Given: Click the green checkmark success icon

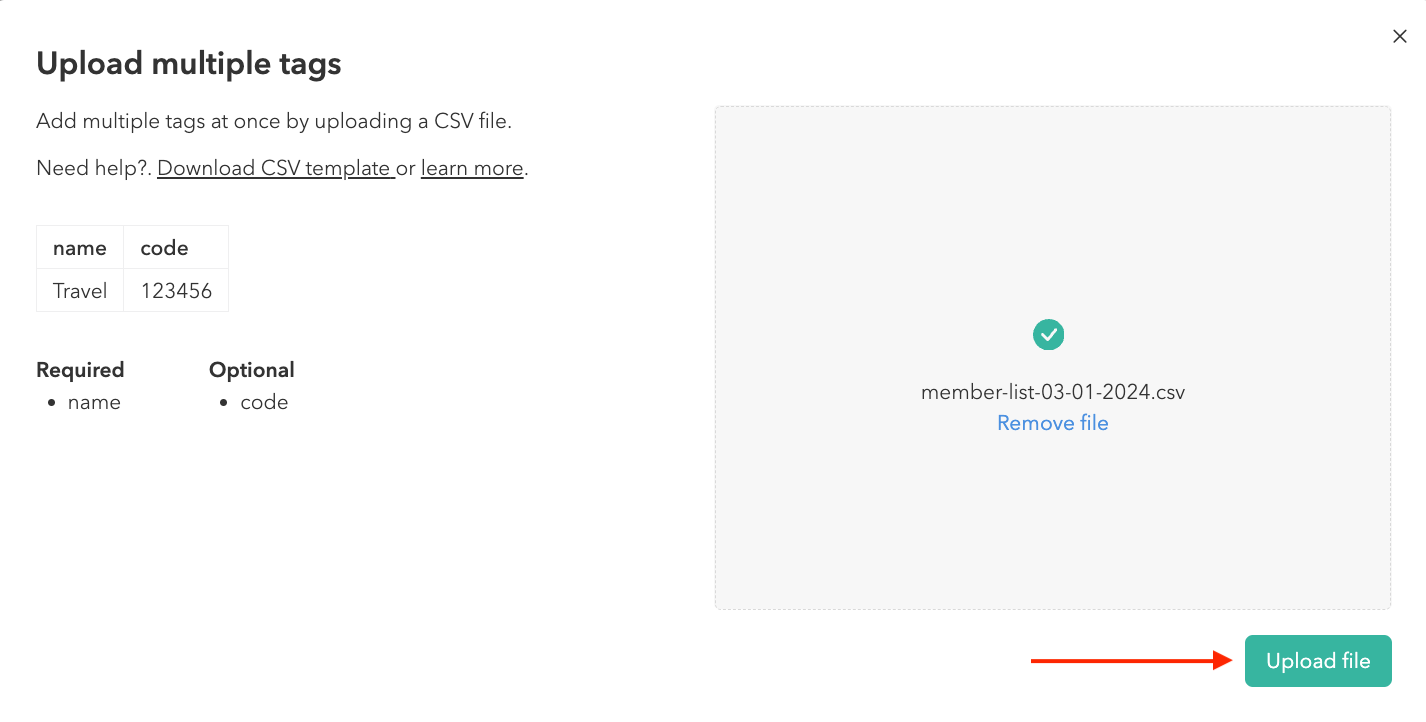Looking at the screenshot, I should tap(1048, 334).
